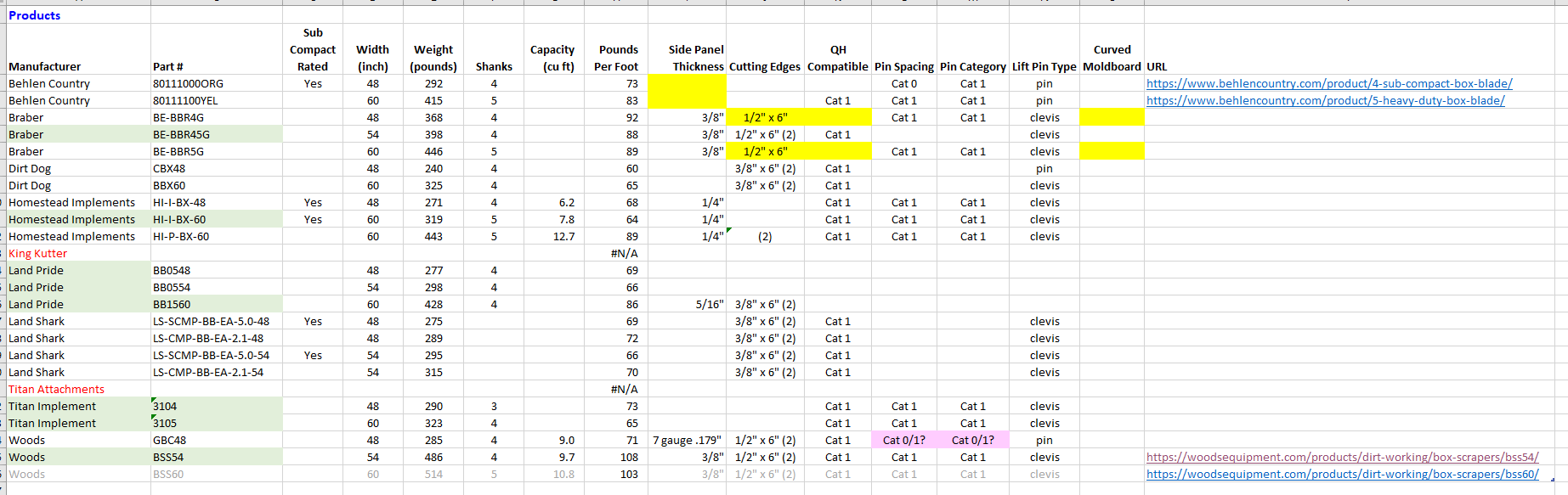Open the Woods bss54 product link
Image resolution: width=1568 pixels, height=495 pixels.
[x=1342, y=457]
